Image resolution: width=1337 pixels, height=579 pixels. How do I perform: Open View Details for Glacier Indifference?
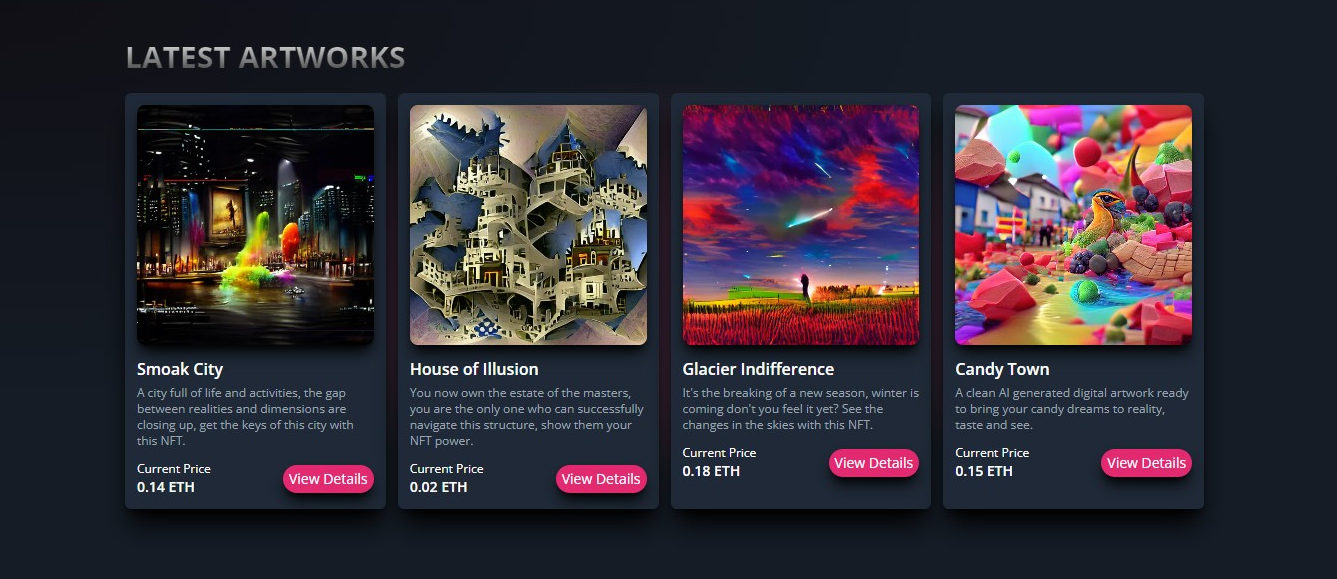874,463
